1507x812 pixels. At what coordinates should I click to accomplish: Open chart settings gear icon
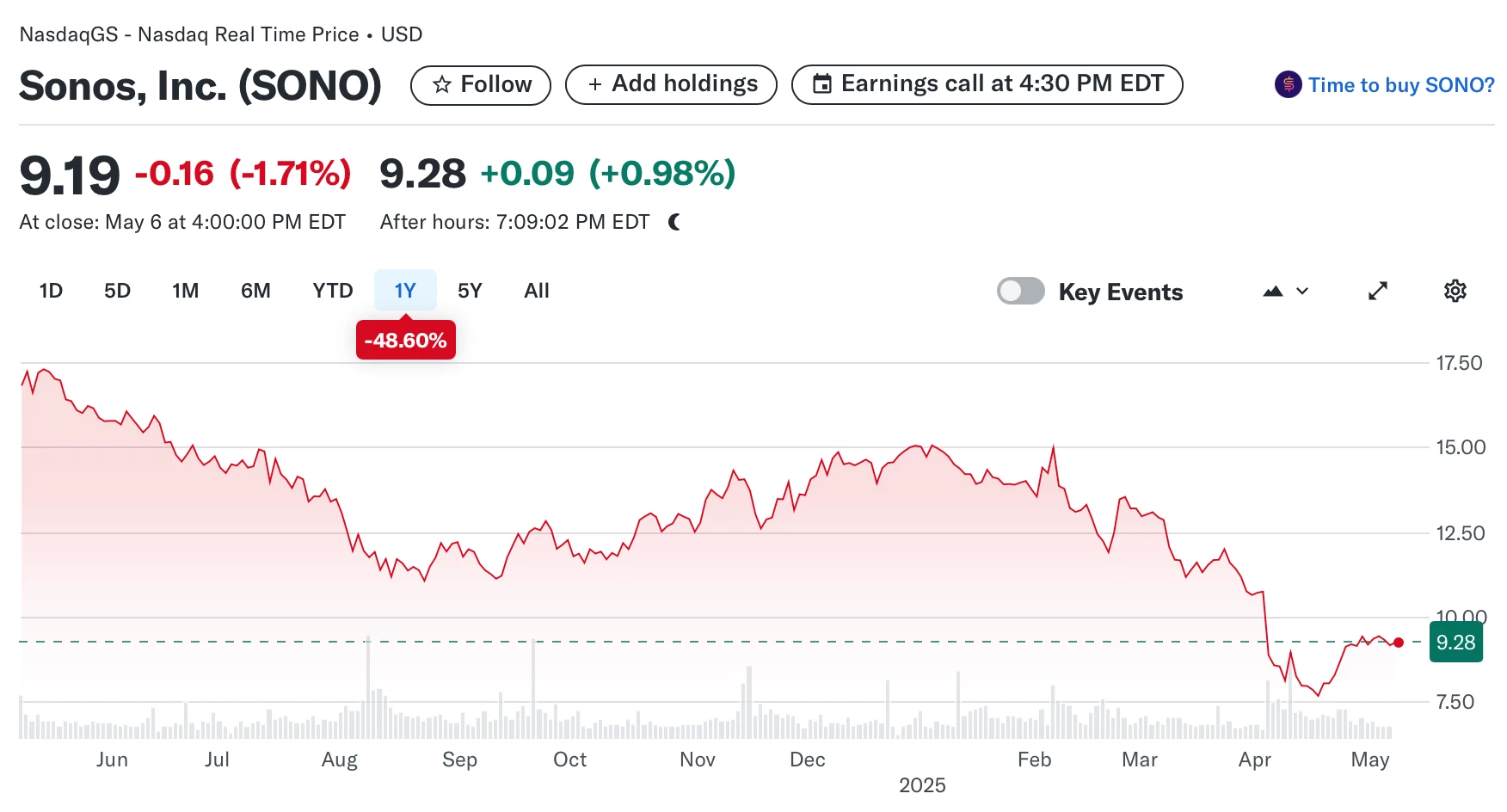pyautogui.click(x=1455, y=291)
